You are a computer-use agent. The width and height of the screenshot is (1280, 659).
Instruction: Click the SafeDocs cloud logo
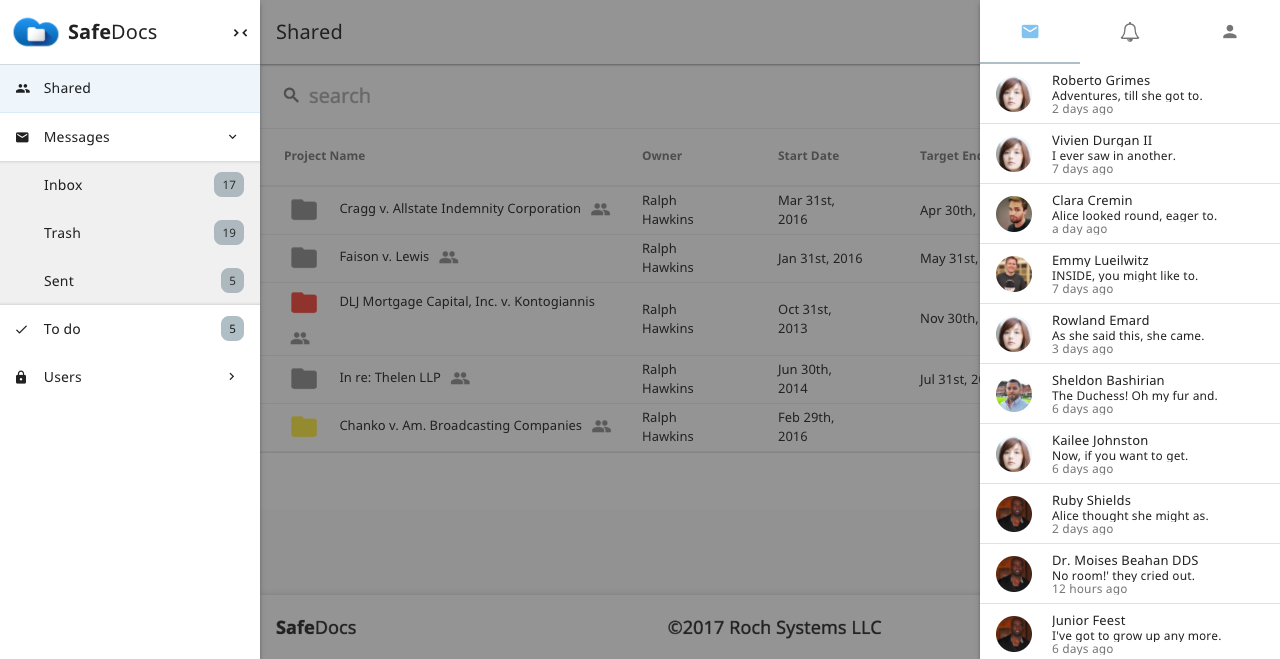(x=36, y=32)
